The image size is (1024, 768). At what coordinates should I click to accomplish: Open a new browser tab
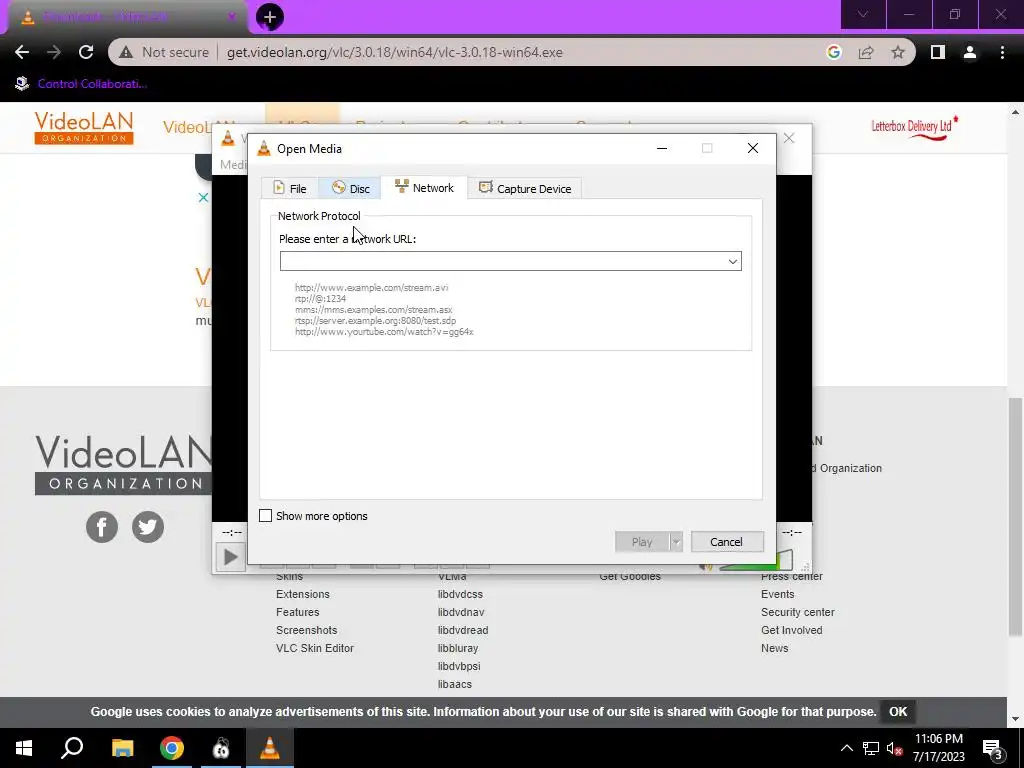point(270,17)
